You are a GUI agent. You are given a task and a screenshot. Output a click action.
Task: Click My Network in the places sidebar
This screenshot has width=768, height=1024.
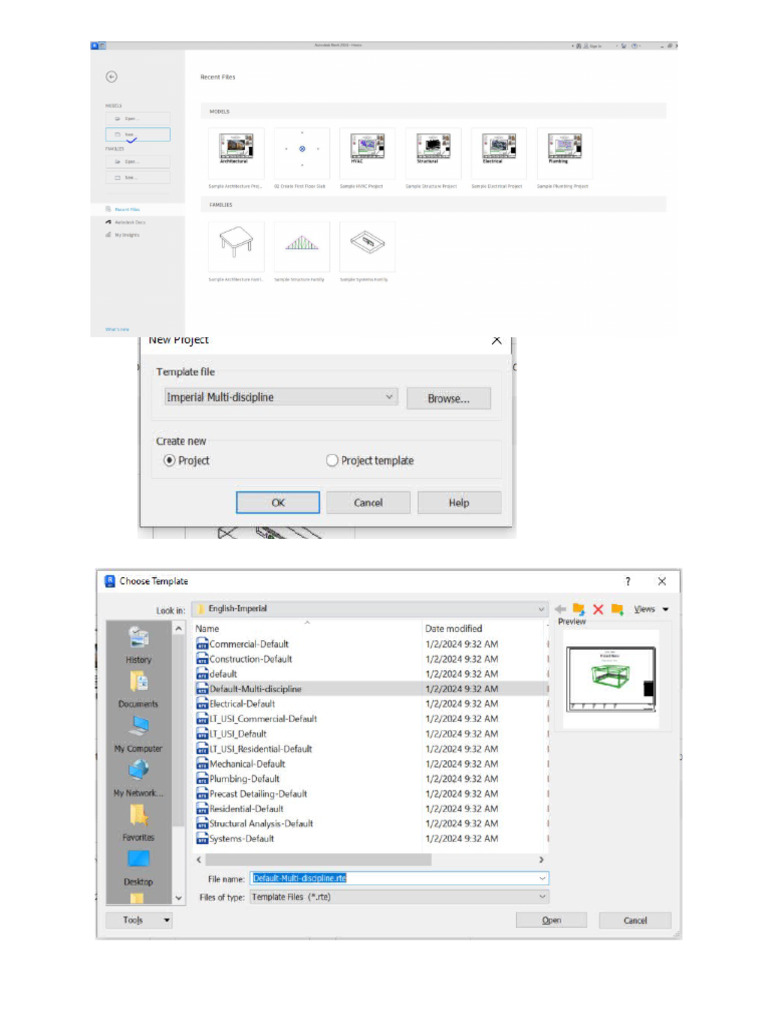click(x=138, y=778)
